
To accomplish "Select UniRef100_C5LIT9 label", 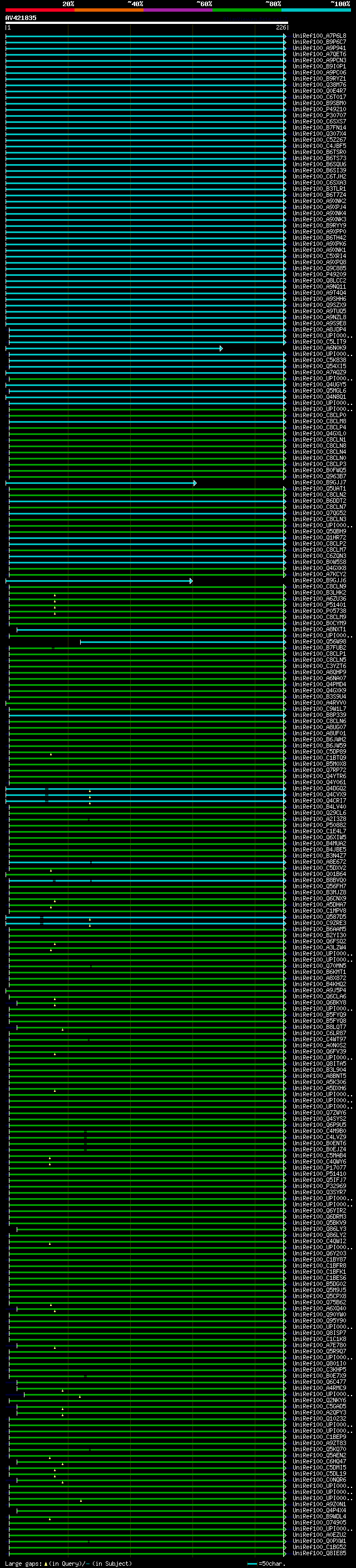I will pyautogui.click(x=319, y=342).
